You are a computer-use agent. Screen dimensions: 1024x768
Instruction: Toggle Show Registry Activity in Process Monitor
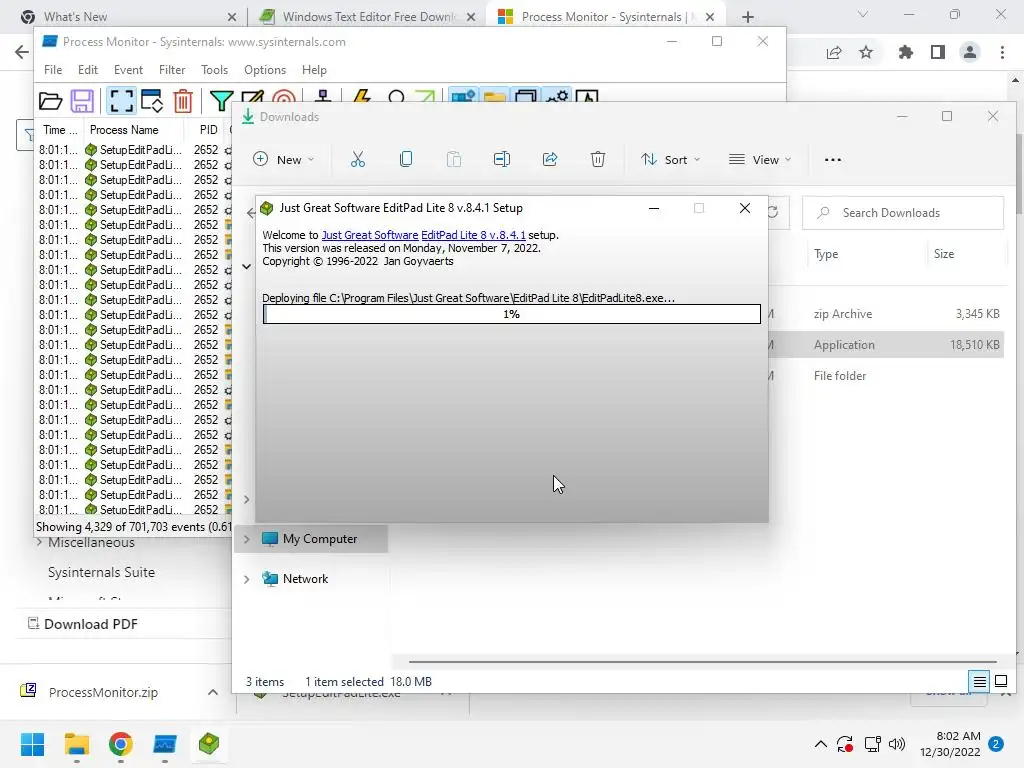[463, 97]
